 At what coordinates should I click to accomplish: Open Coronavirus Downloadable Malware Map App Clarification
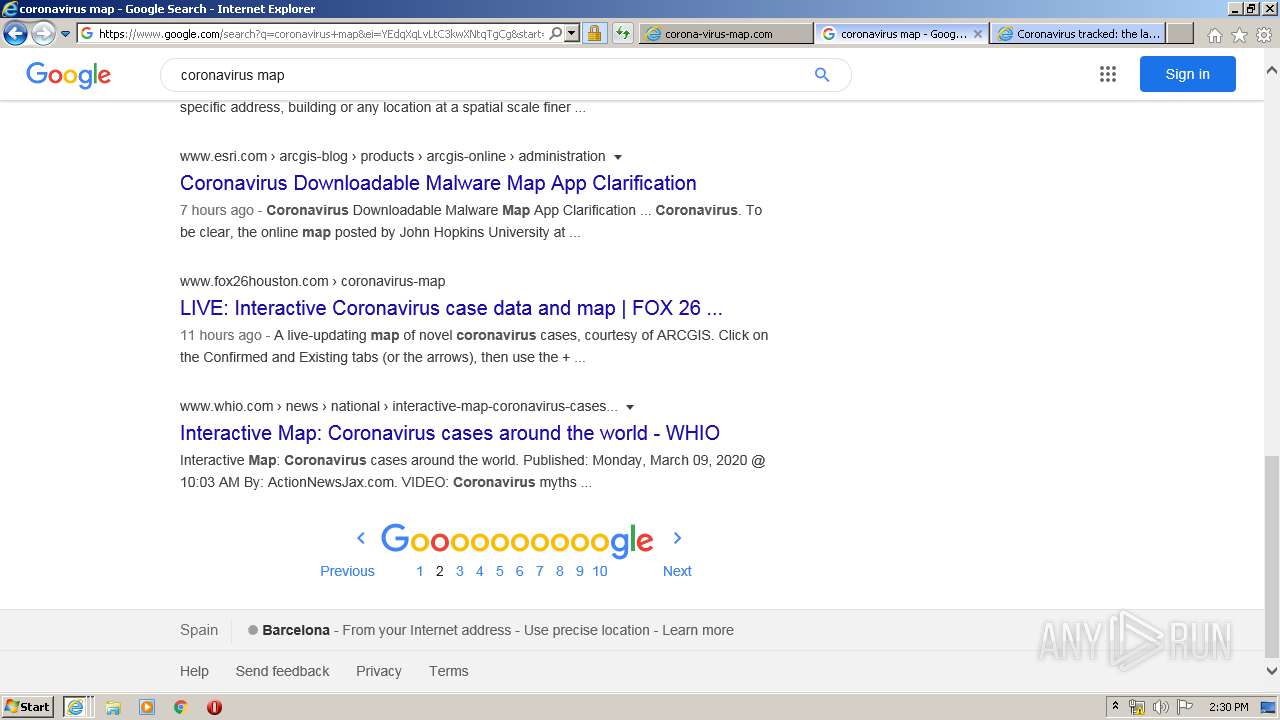click(438, 183)
